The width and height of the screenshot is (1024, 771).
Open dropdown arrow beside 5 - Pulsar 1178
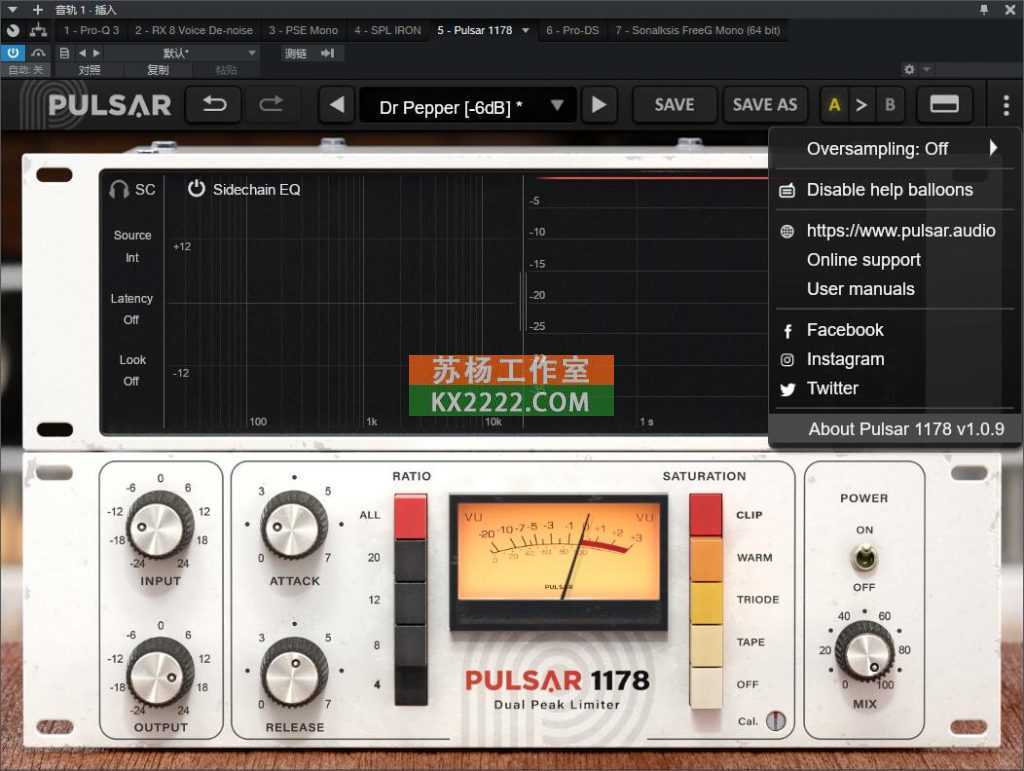(525, 30)
